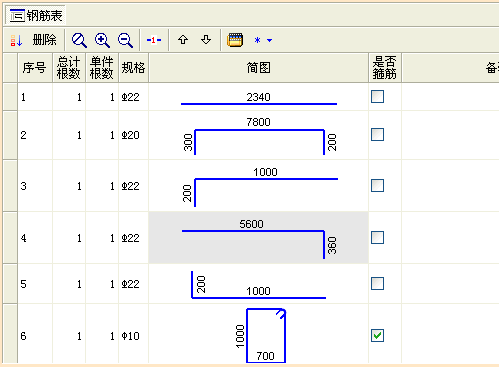Toggle the stirrup checkbox in row 5
The height and width of the screenshot is (367, 499).
(x=377, y=284)
